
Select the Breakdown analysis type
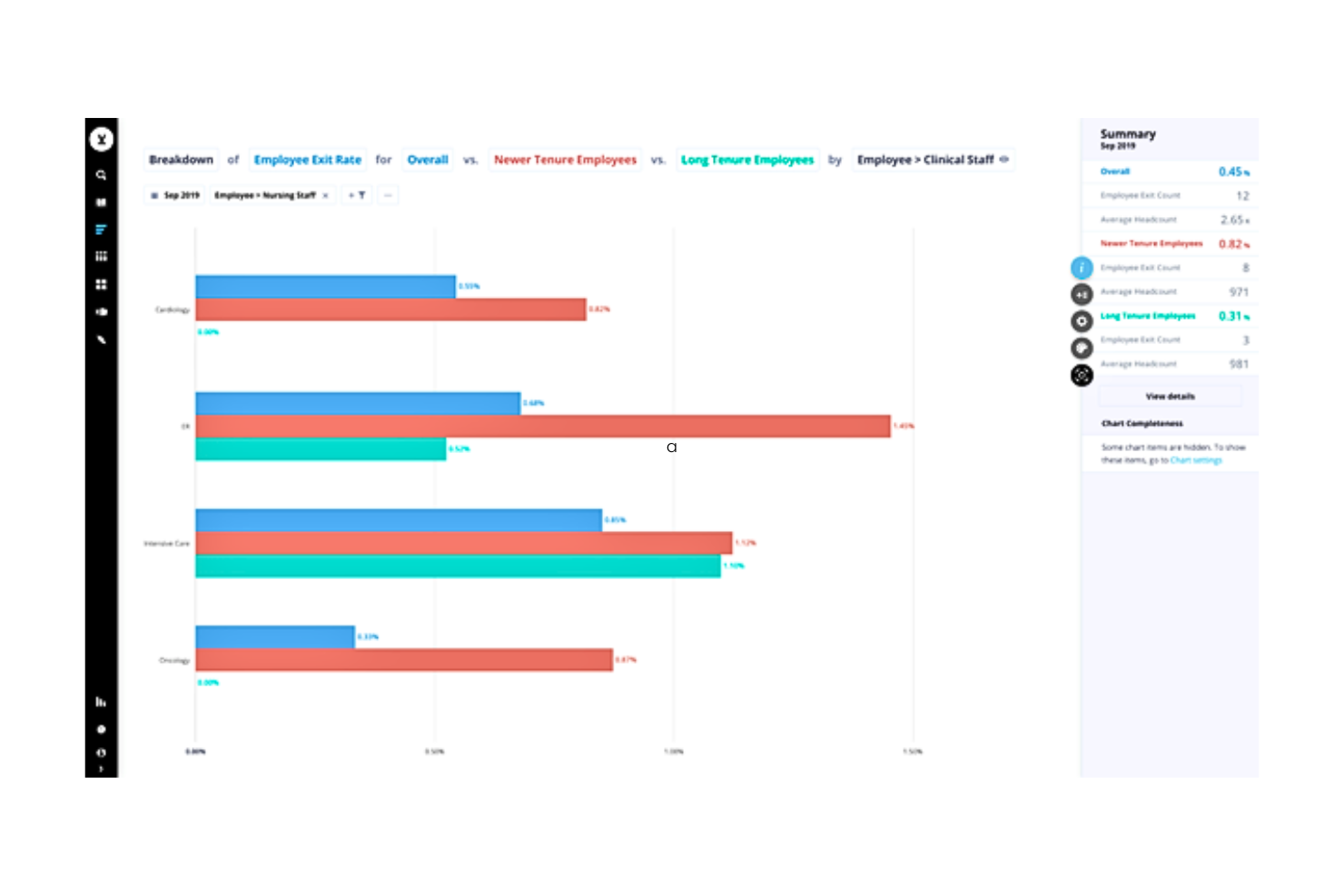[x=181, y=159]
